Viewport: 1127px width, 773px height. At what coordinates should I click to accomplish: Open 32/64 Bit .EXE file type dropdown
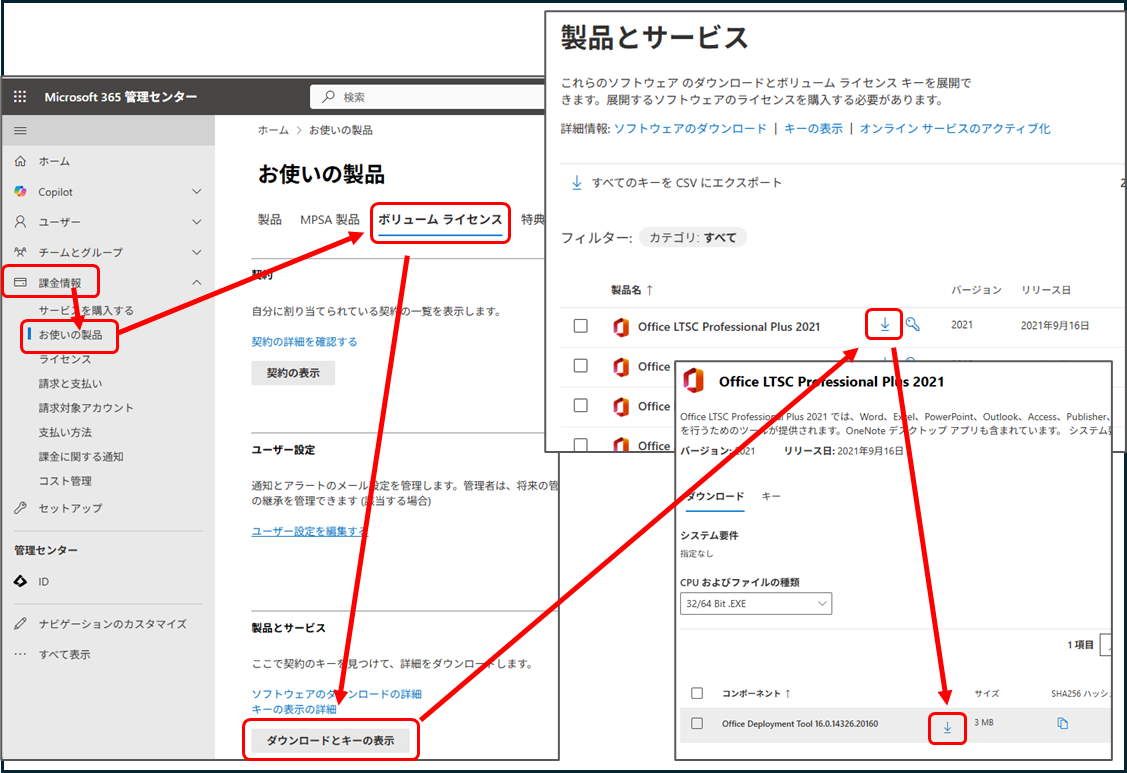756,603
